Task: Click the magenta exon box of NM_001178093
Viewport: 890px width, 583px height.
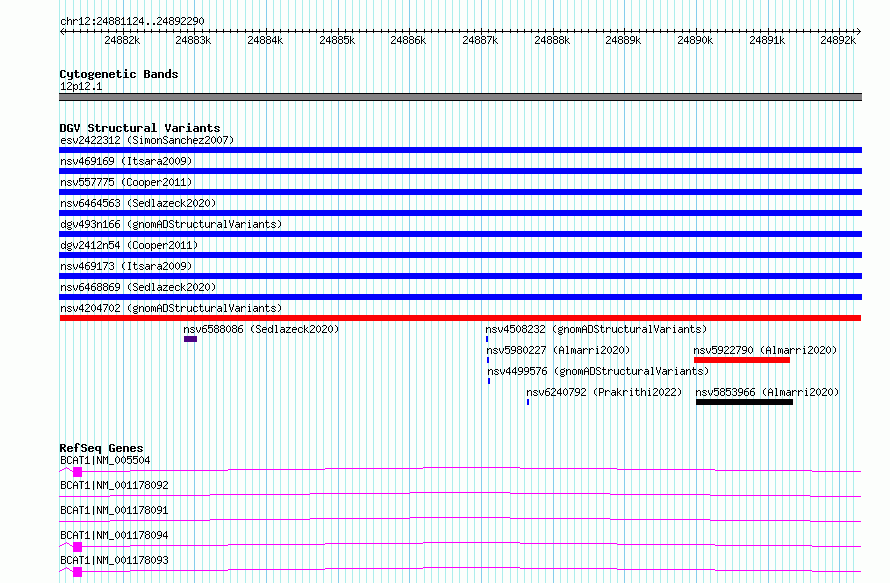Action: [x=78, y=572]
